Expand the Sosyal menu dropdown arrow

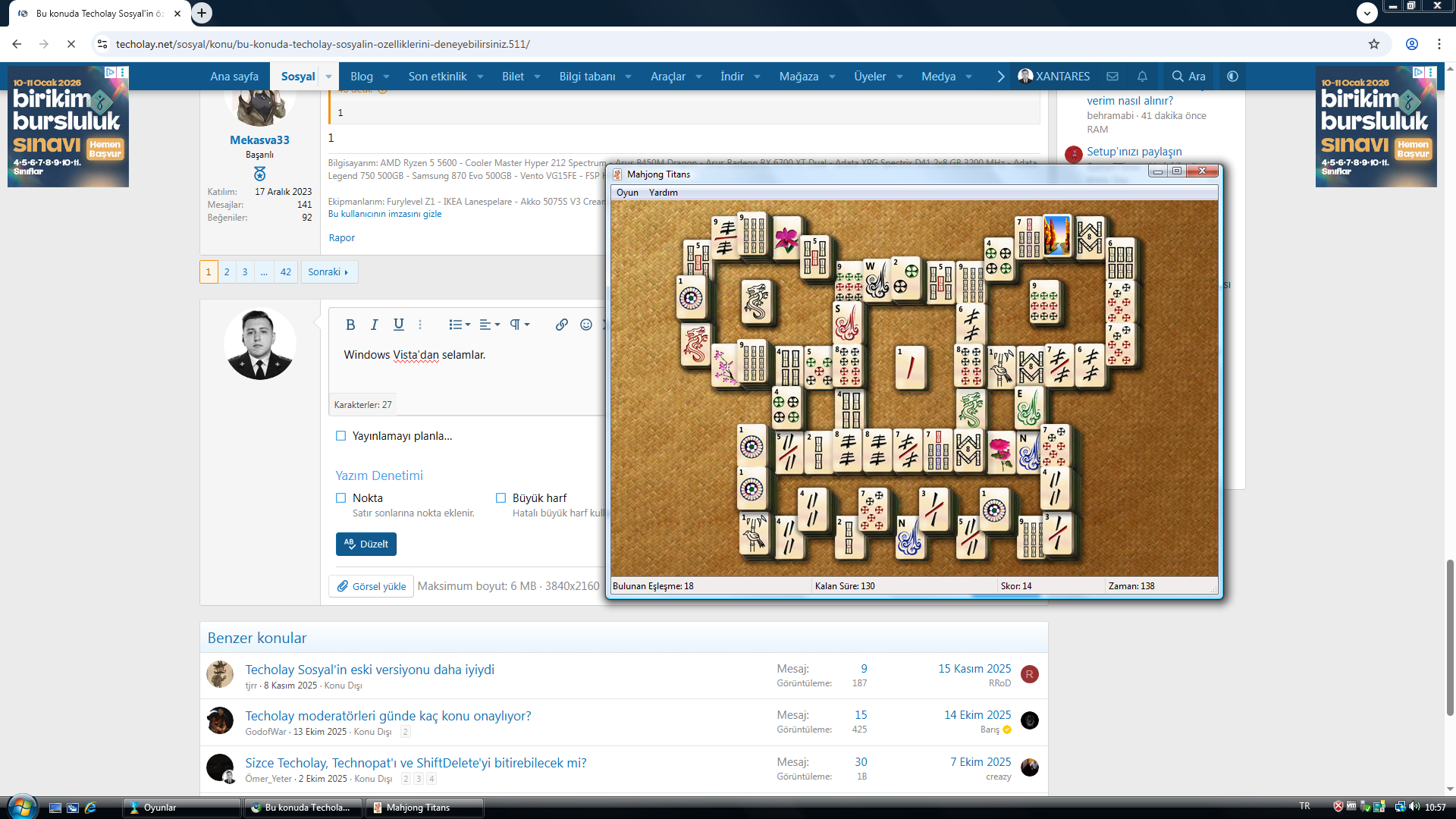tap(328, 77)
